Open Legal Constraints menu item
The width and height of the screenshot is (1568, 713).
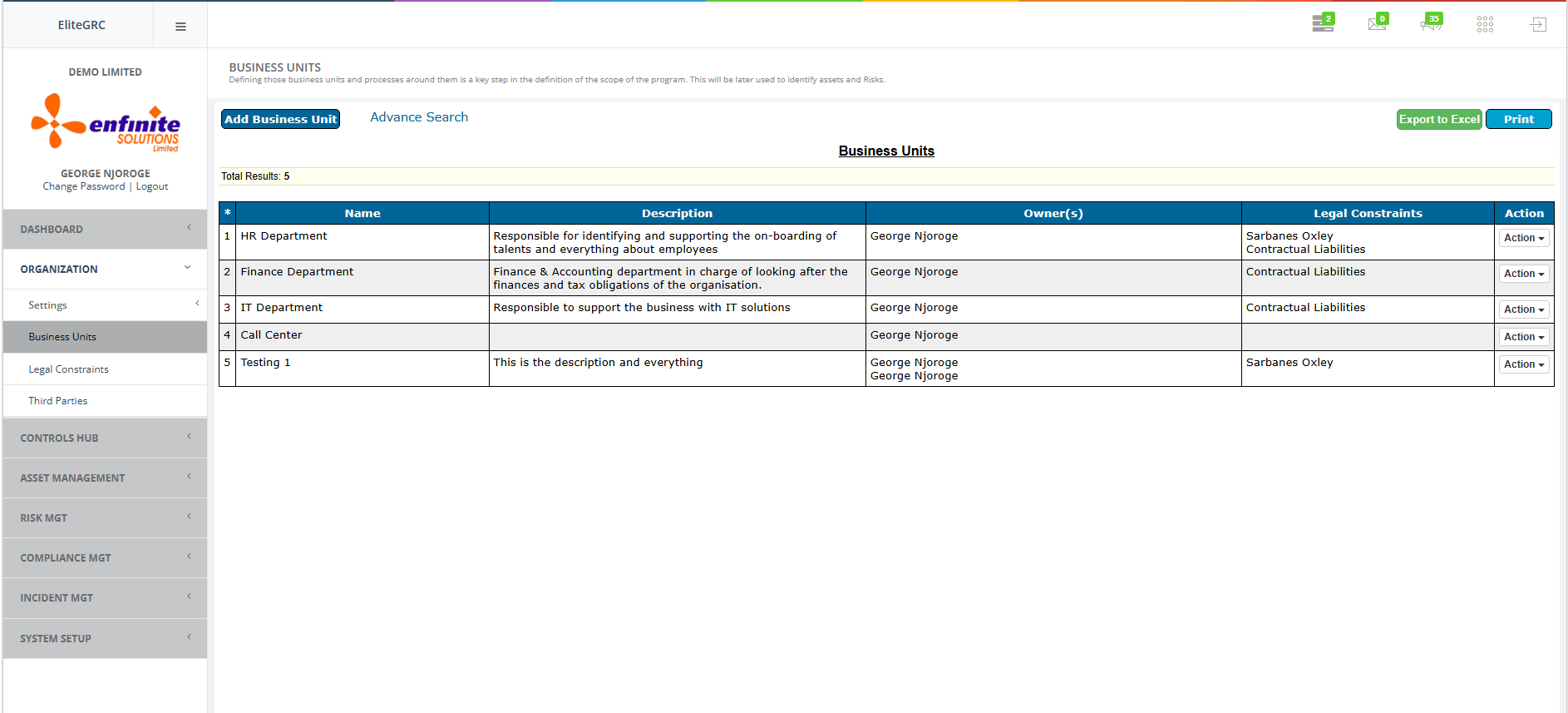click(x=105, y=369)
